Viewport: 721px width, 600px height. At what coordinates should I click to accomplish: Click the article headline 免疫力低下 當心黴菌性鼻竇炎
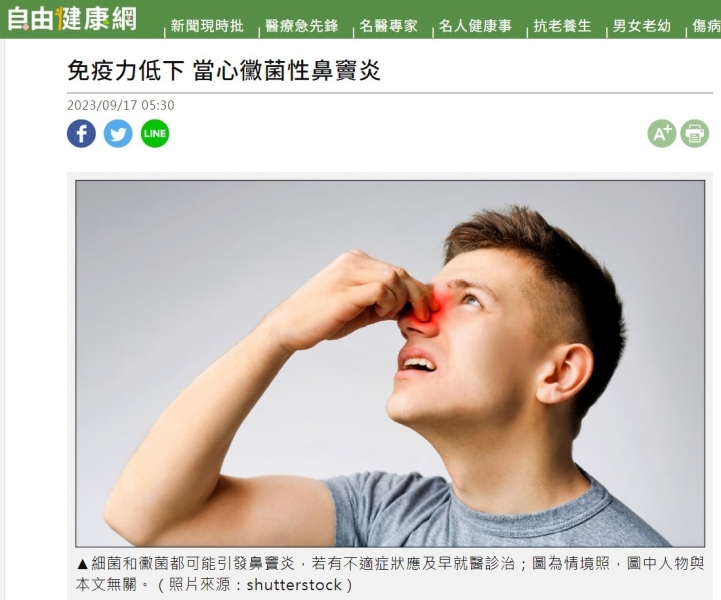click(x=224, y=71)
